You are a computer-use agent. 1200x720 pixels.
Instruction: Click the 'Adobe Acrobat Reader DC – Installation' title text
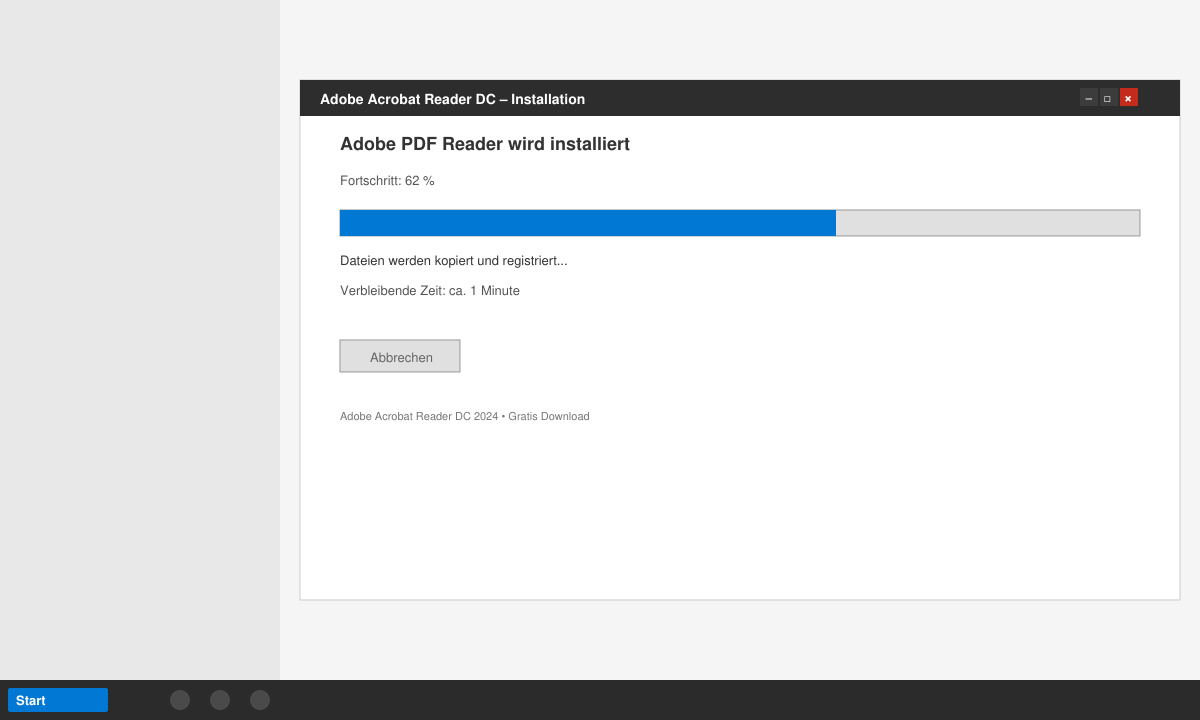(x=452, y=99)
